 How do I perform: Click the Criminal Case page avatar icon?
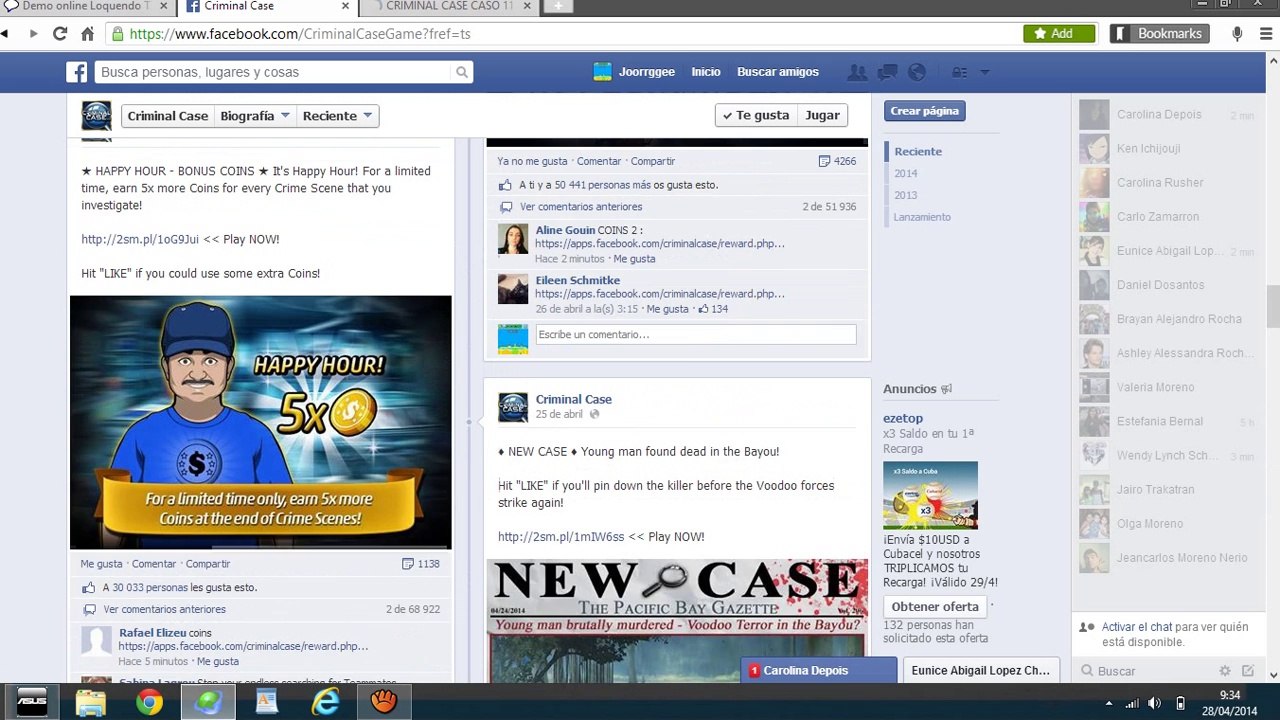tap(96, 116)
